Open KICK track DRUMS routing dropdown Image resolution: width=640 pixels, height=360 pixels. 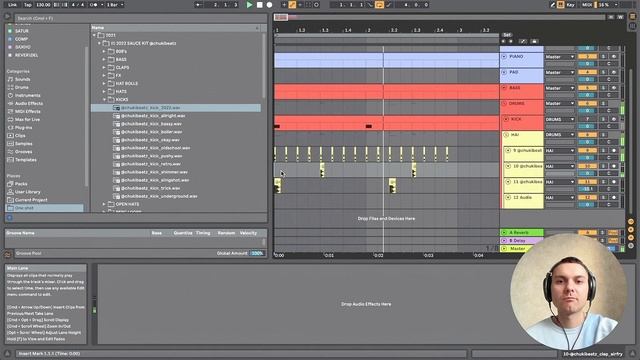(x=560, y=120)
